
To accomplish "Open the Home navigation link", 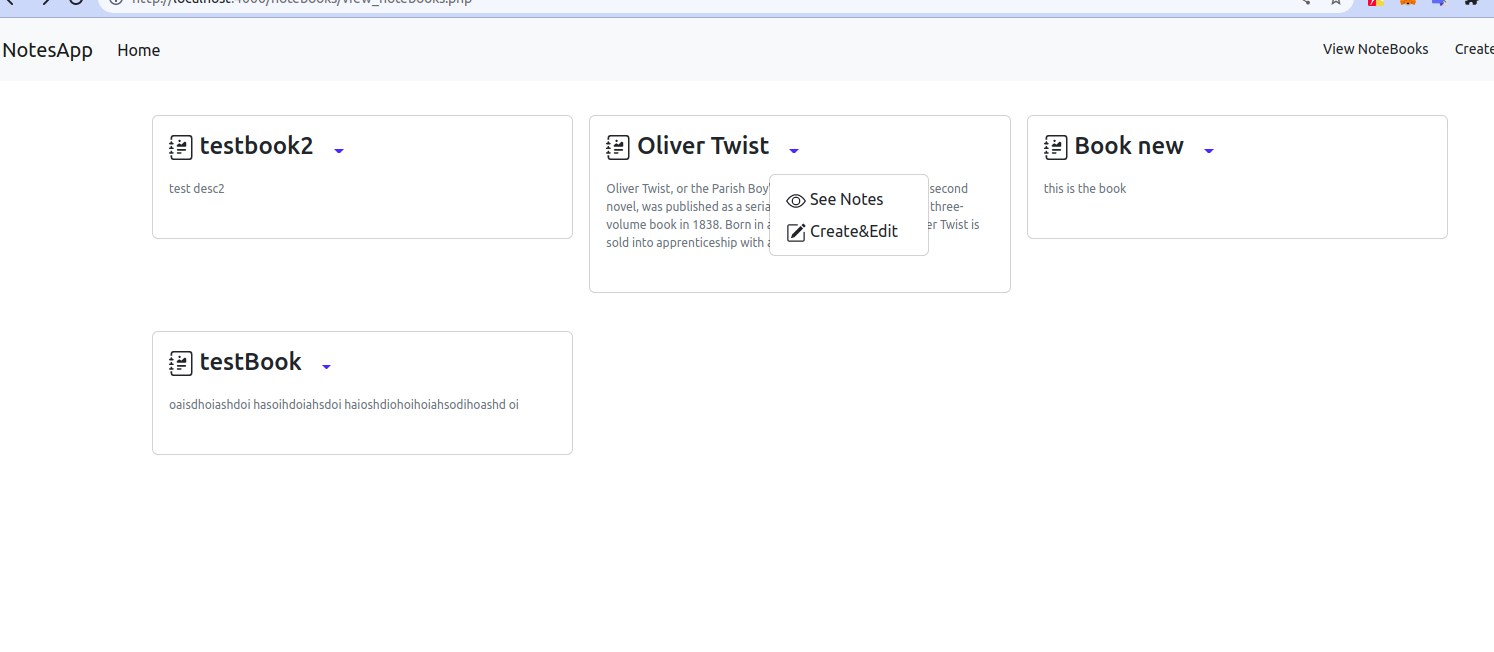I will 138,50.
